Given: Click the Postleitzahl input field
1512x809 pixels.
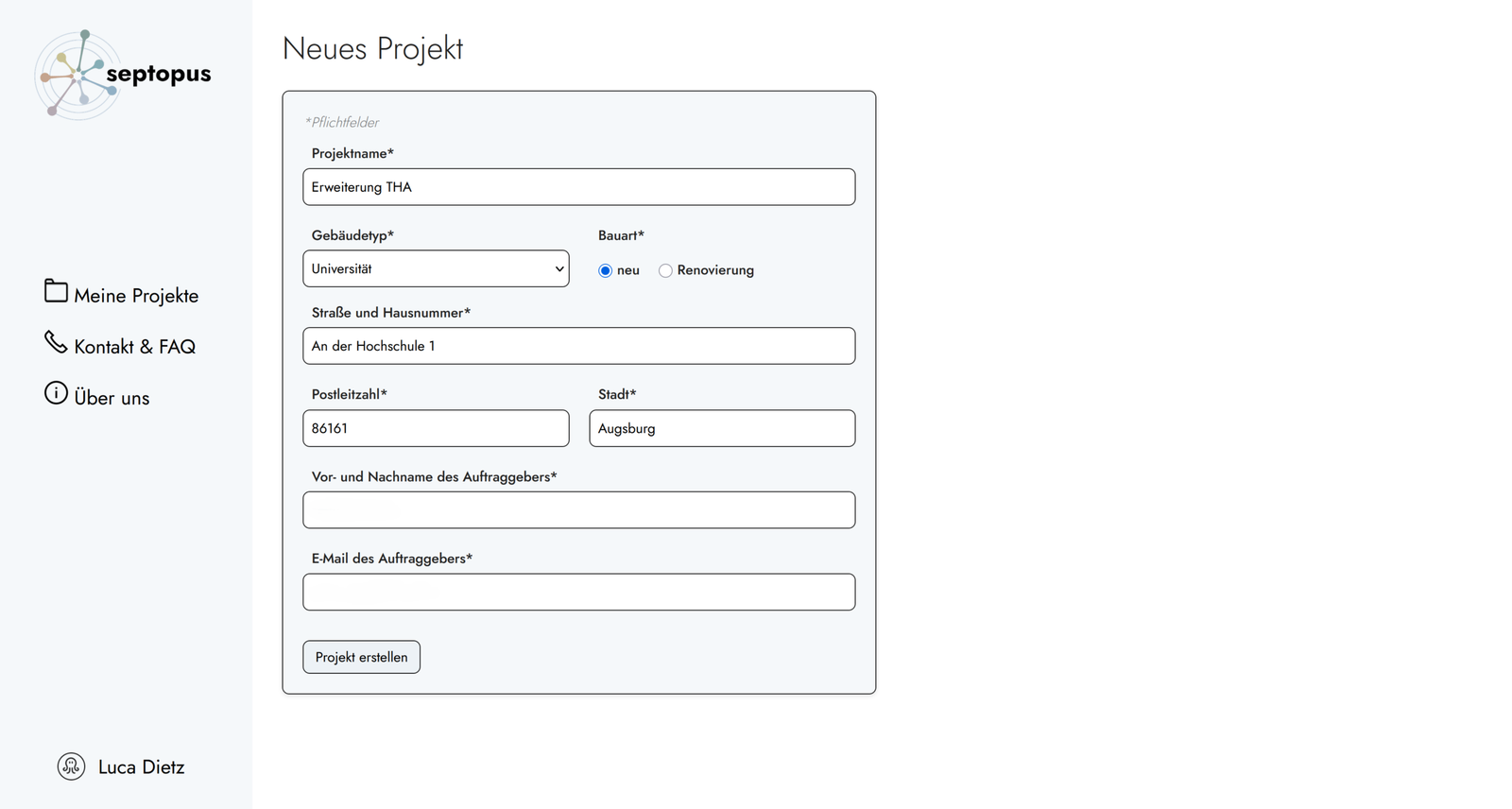Looking at the screenshot, I should [x=436, y=428].
